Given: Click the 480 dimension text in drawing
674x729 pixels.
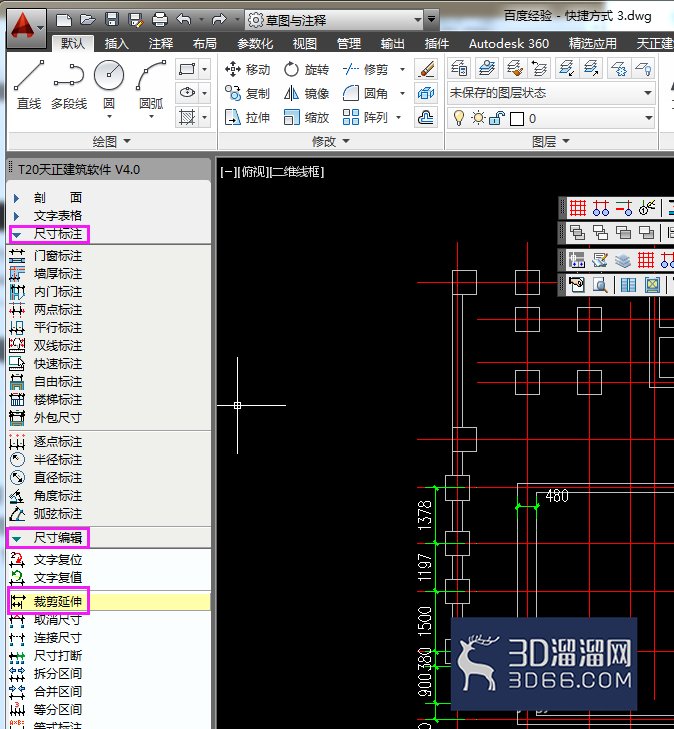Looking at the screenshot, I should pos(557,496).
